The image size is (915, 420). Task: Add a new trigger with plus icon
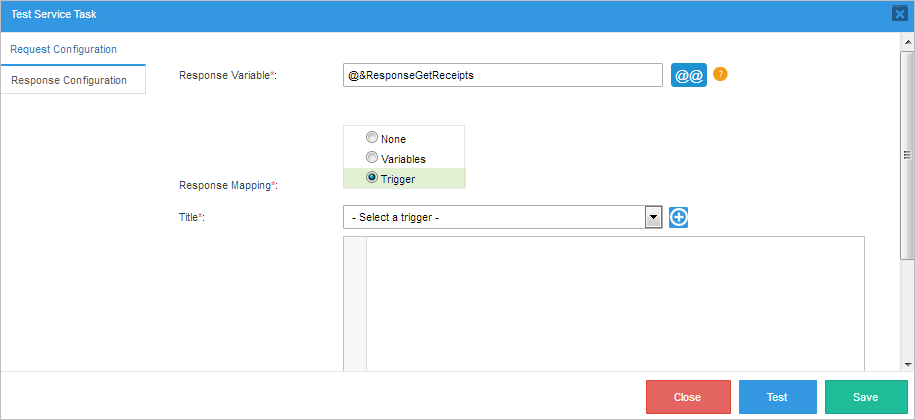679,217
